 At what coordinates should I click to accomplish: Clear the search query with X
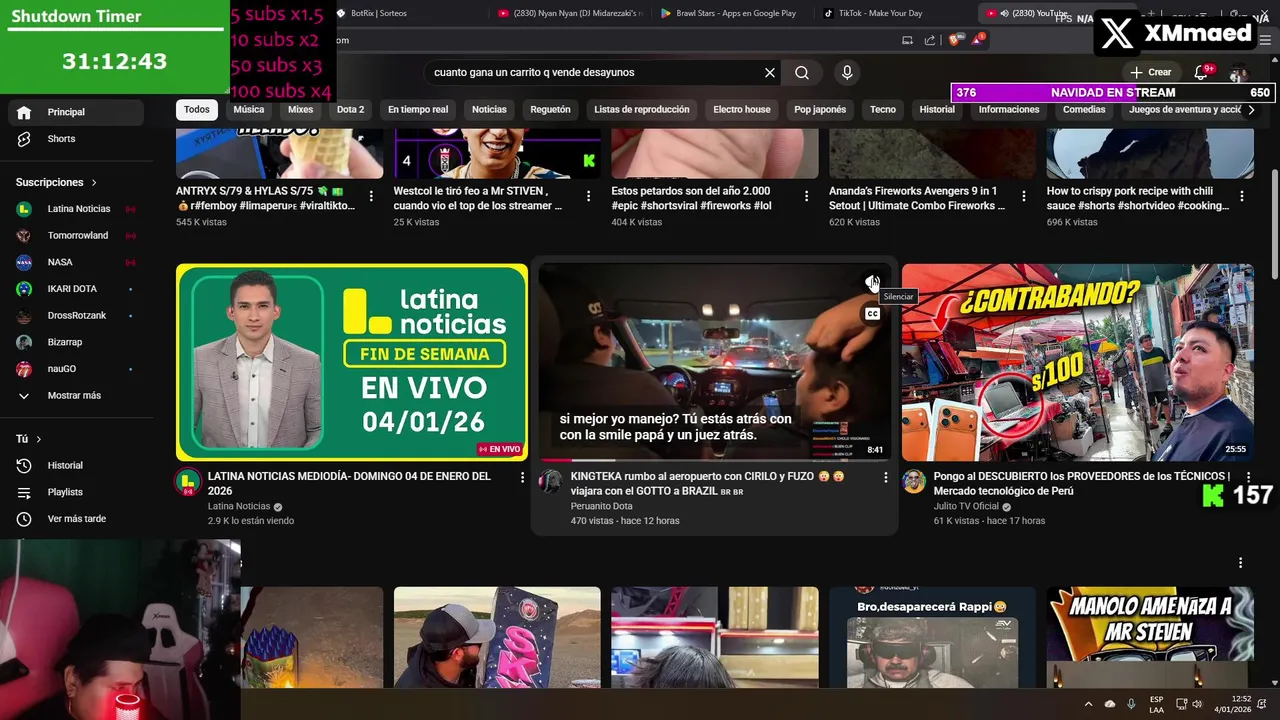(770, 72)
